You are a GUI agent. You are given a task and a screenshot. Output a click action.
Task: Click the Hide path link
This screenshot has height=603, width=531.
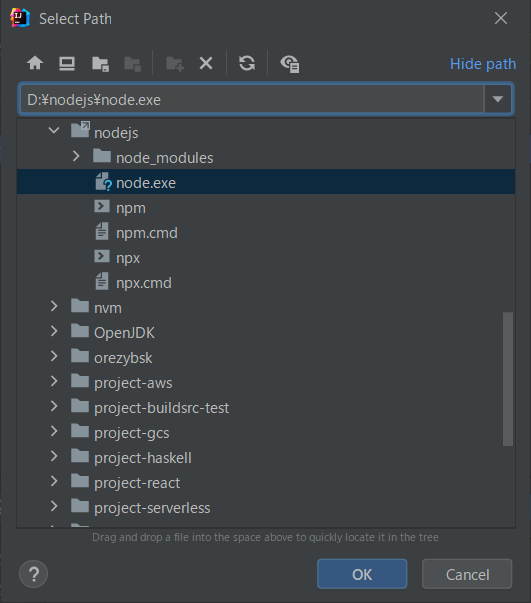483,64
